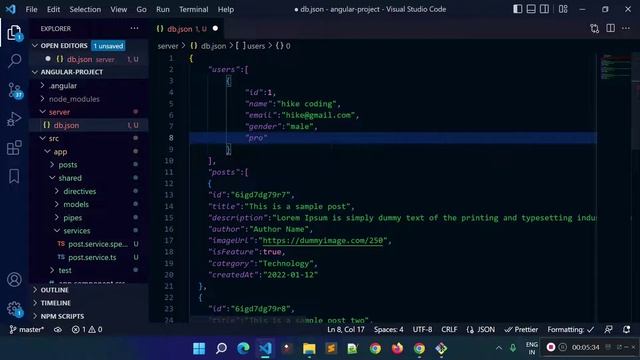The image size is (640, 360).
Task: Open Source Control view with badge
Action: [15, 90]
